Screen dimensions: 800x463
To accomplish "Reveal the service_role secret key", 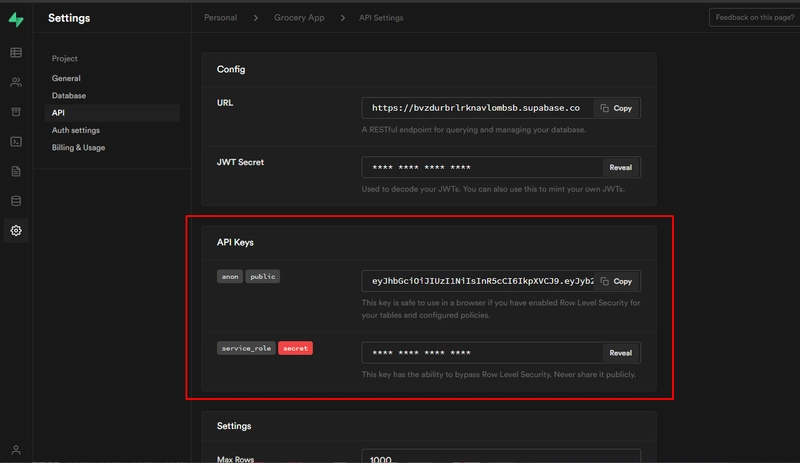I will coord(620,353).
